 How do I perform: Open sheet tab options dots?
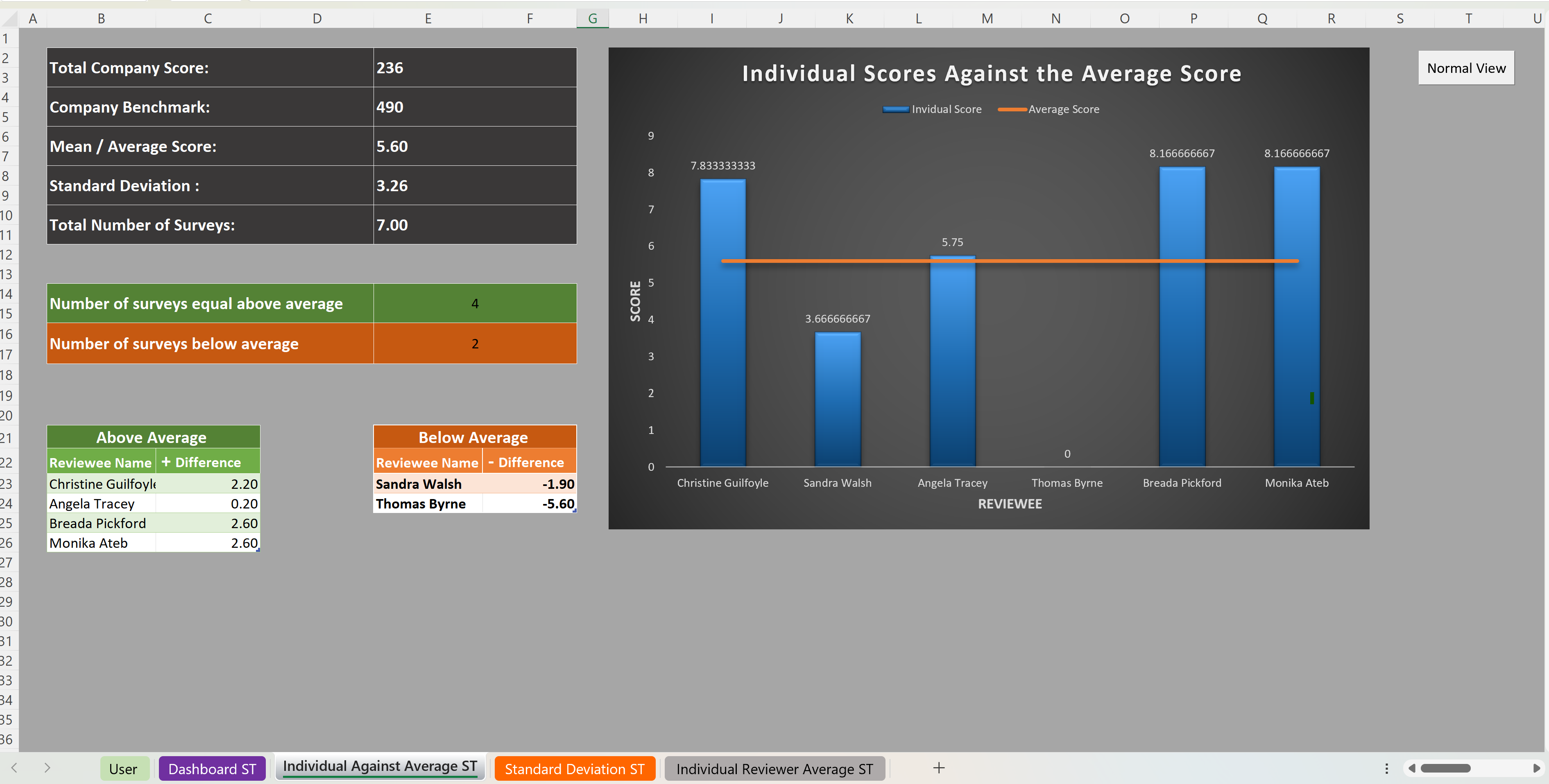pyautogui.click(x=1387, y=768)
